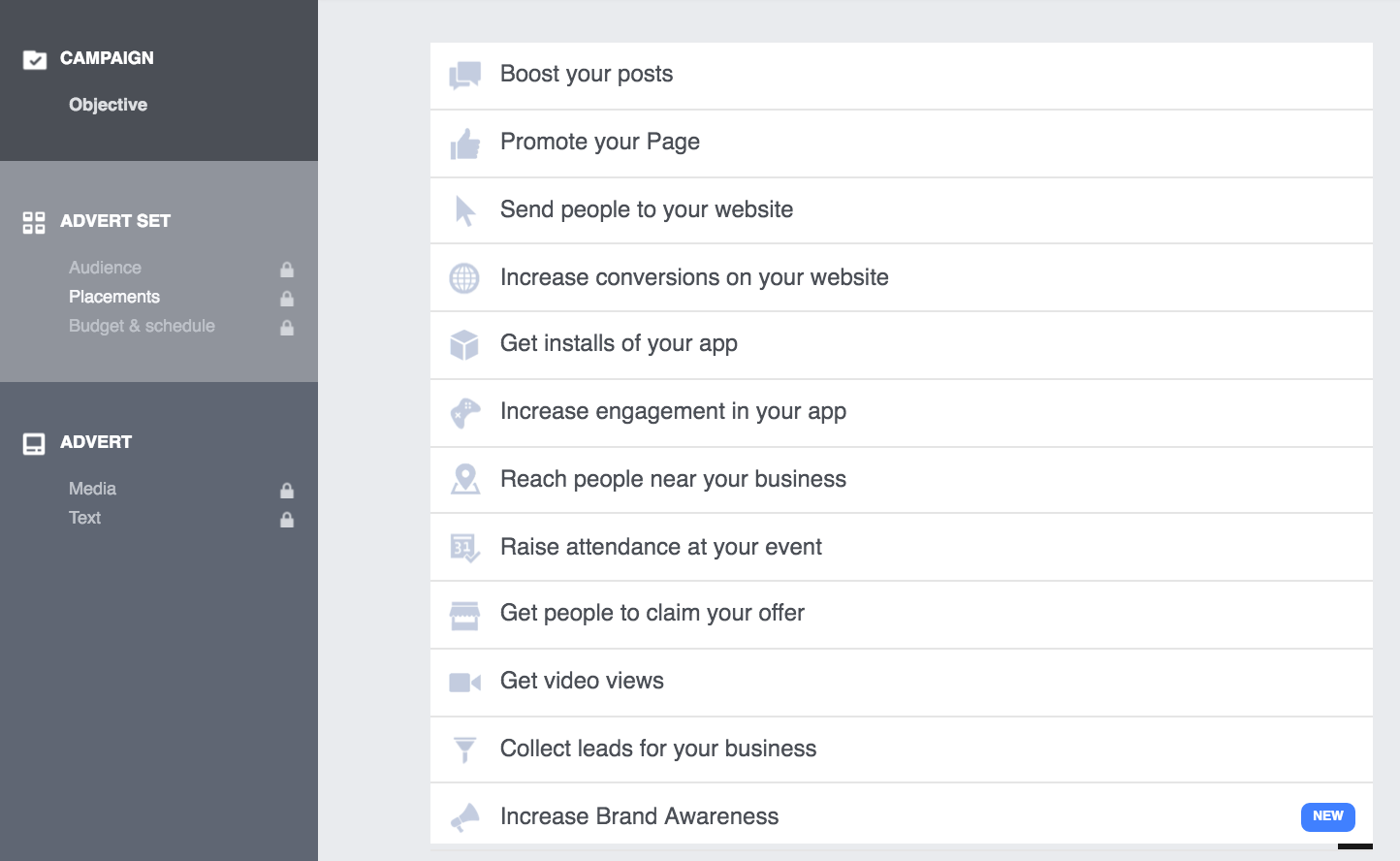Screen dimensions: 1400x861
Task: Open Media in the sidebar
Action: click(92, 489)
